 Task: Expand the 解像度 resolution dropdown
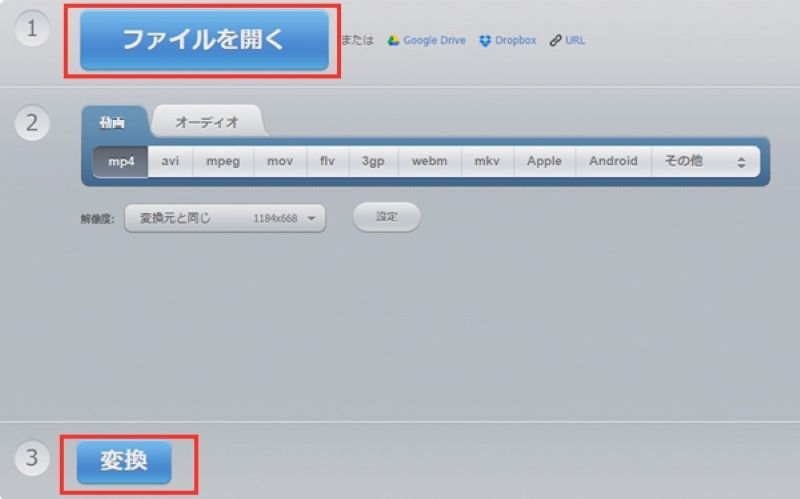coord(225,218)
